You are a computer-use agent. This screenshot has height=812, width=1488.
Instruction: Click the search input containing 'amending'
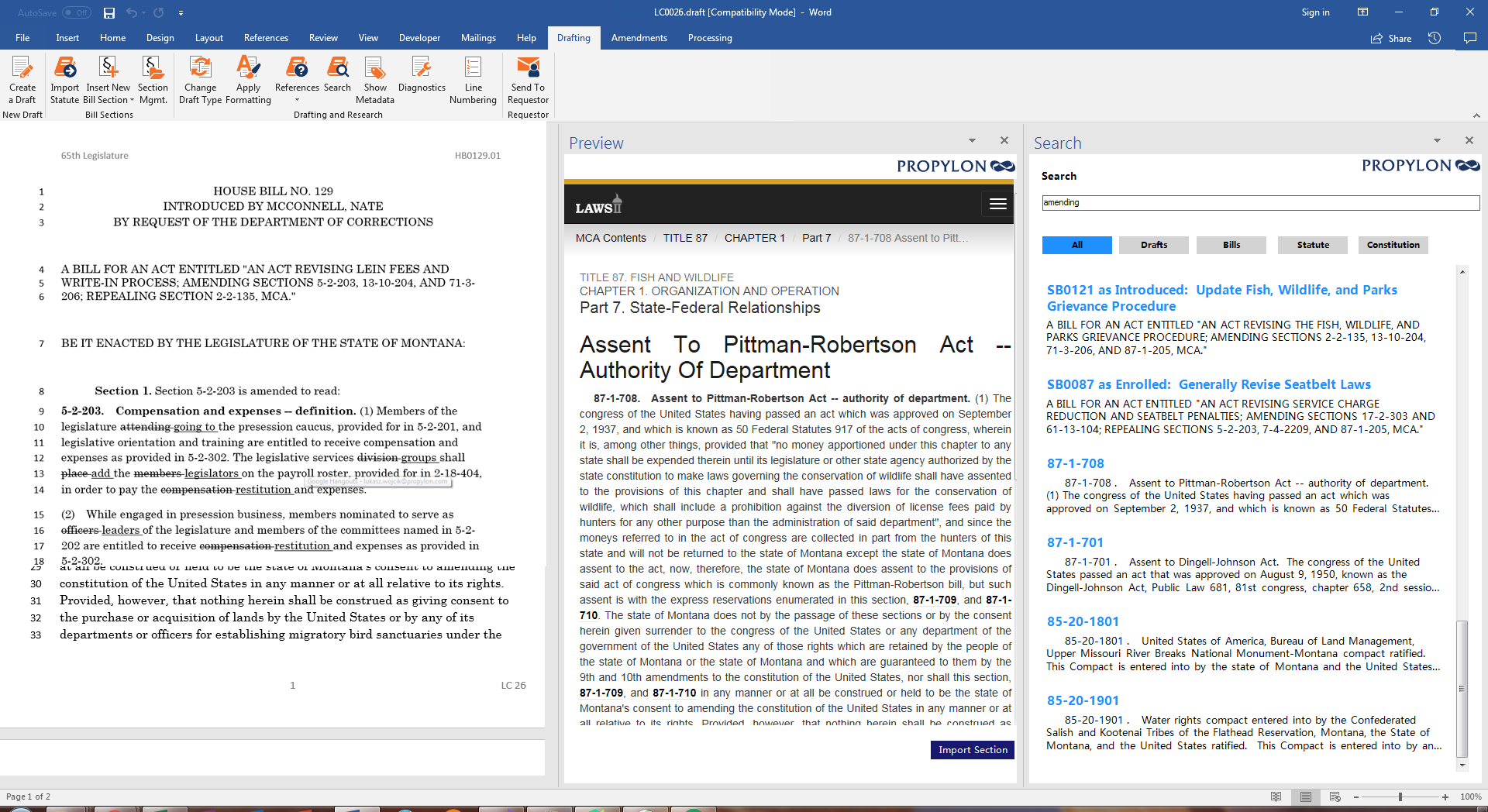pyautogui.click(x=1260, y=202)
